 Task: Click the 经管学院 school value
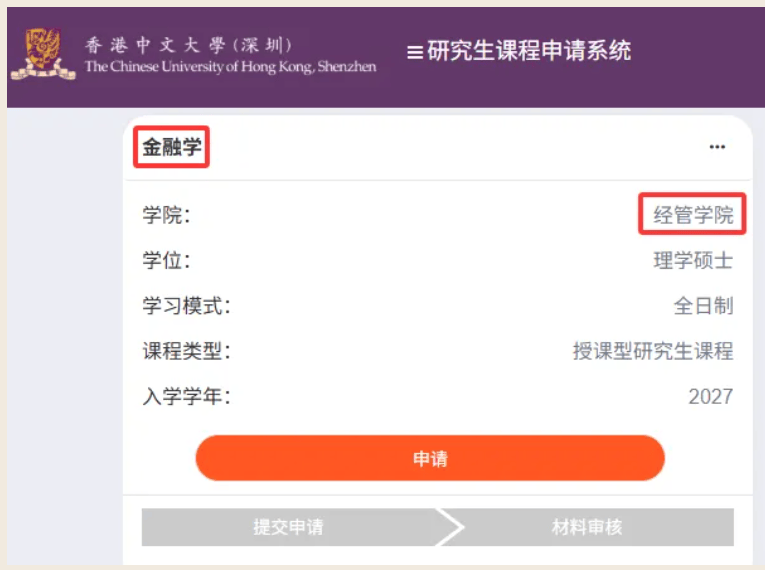(x=693, y=215)
